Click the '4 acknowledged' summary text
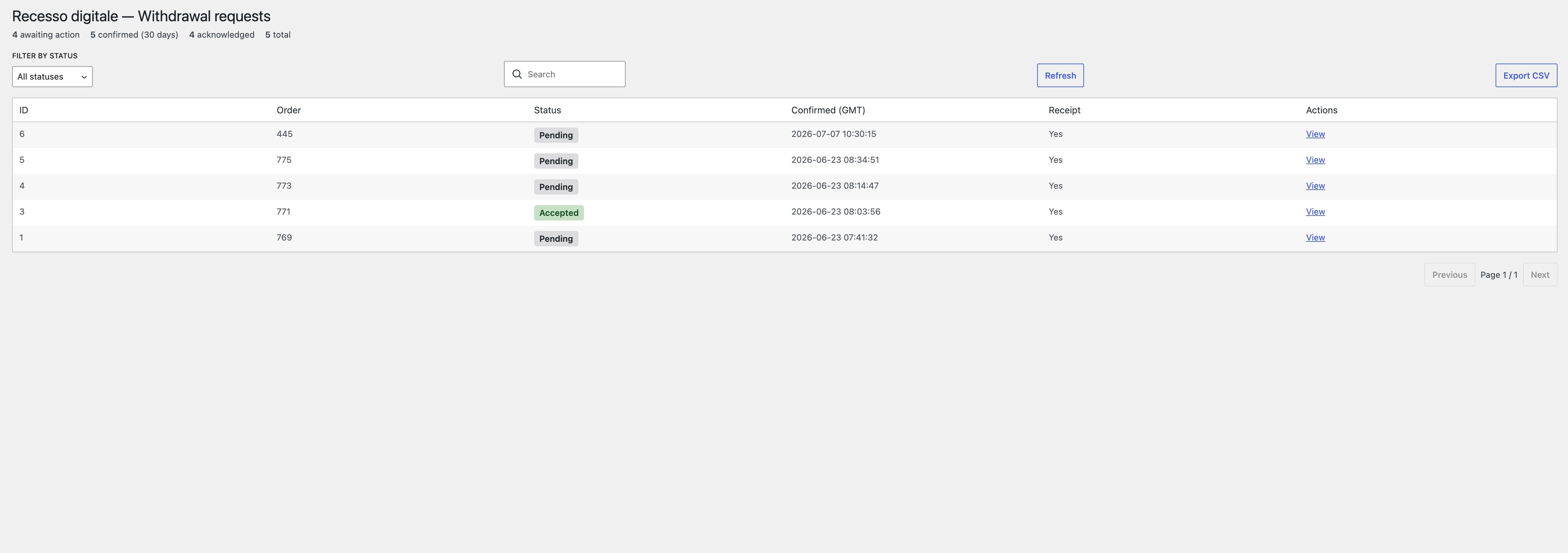 click(x=222, y=35)
